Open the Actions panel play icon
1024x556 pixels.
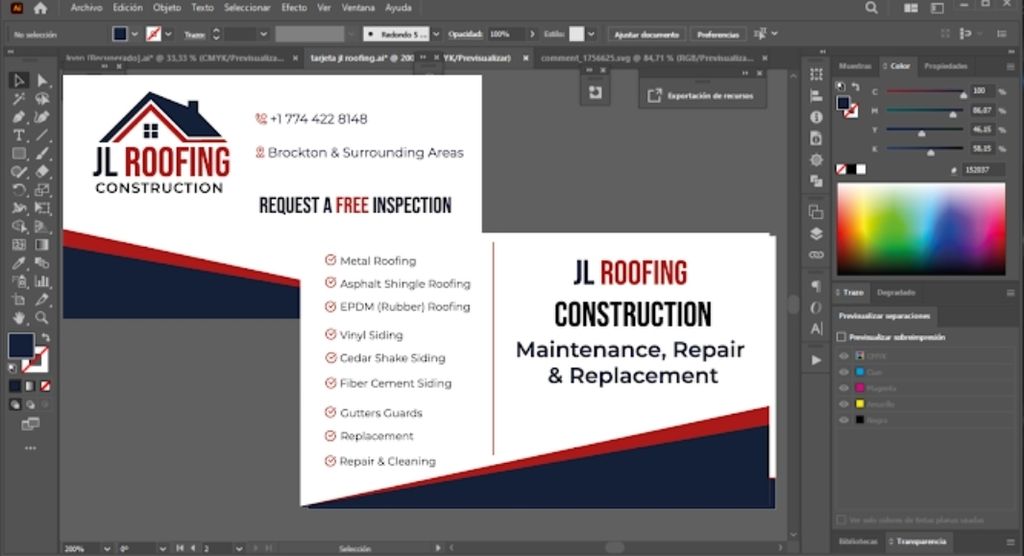click(x=816, y=360)
